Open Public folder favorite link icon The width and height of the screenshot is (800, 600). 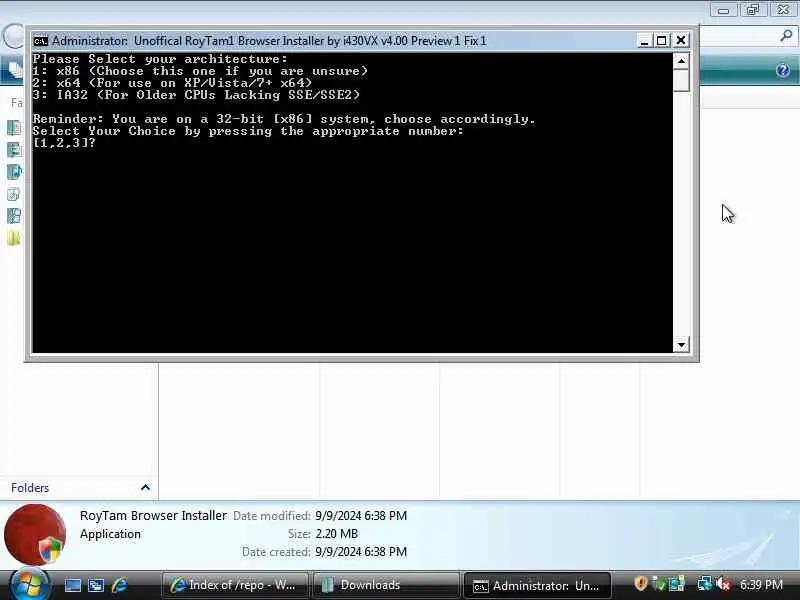coord(14,238)
